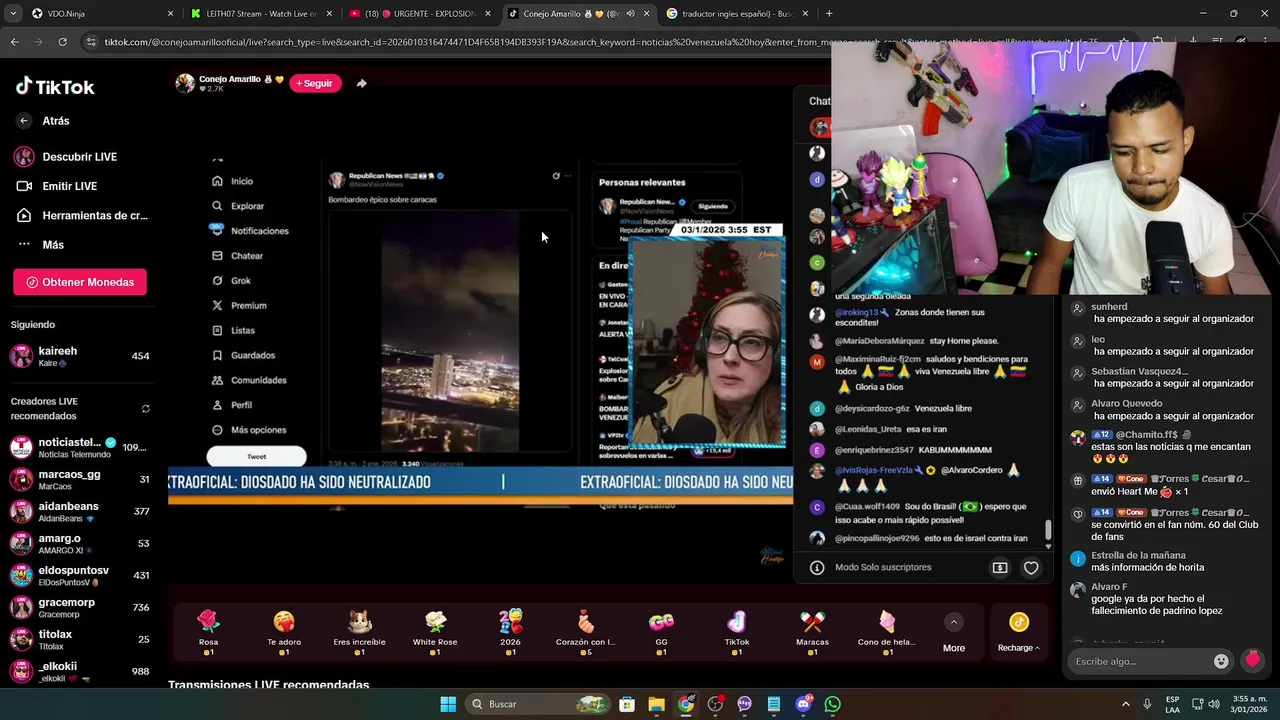
Task: Click Inicio in the streamed X sidebar
Action: point(233,181)
